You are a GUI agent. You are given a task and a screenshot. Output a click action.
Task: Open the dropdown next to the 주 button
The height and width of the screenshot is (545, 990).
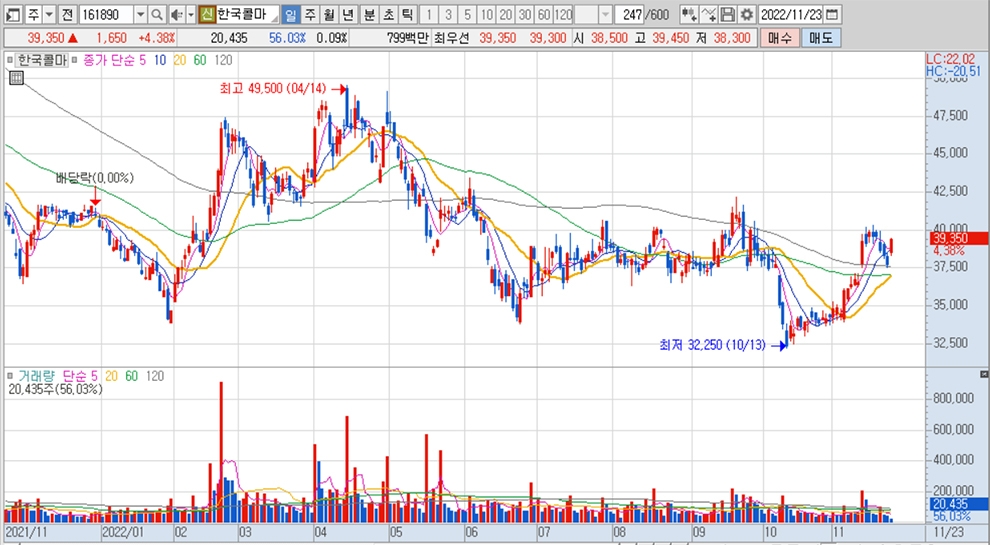pos(48,15)
